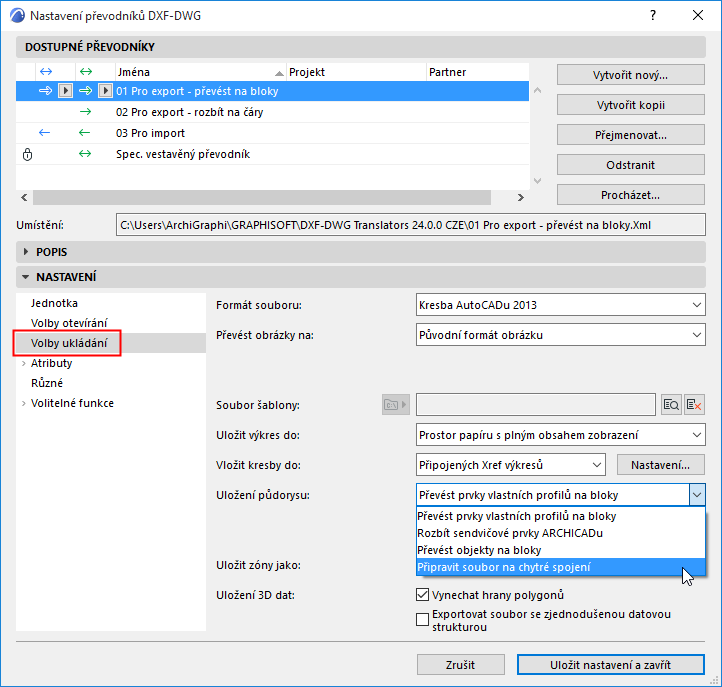This screenshot has height=687, width=722.
Task: Click blue import arrow in 03 Pro import row
Action: click(x=45, y=133)
